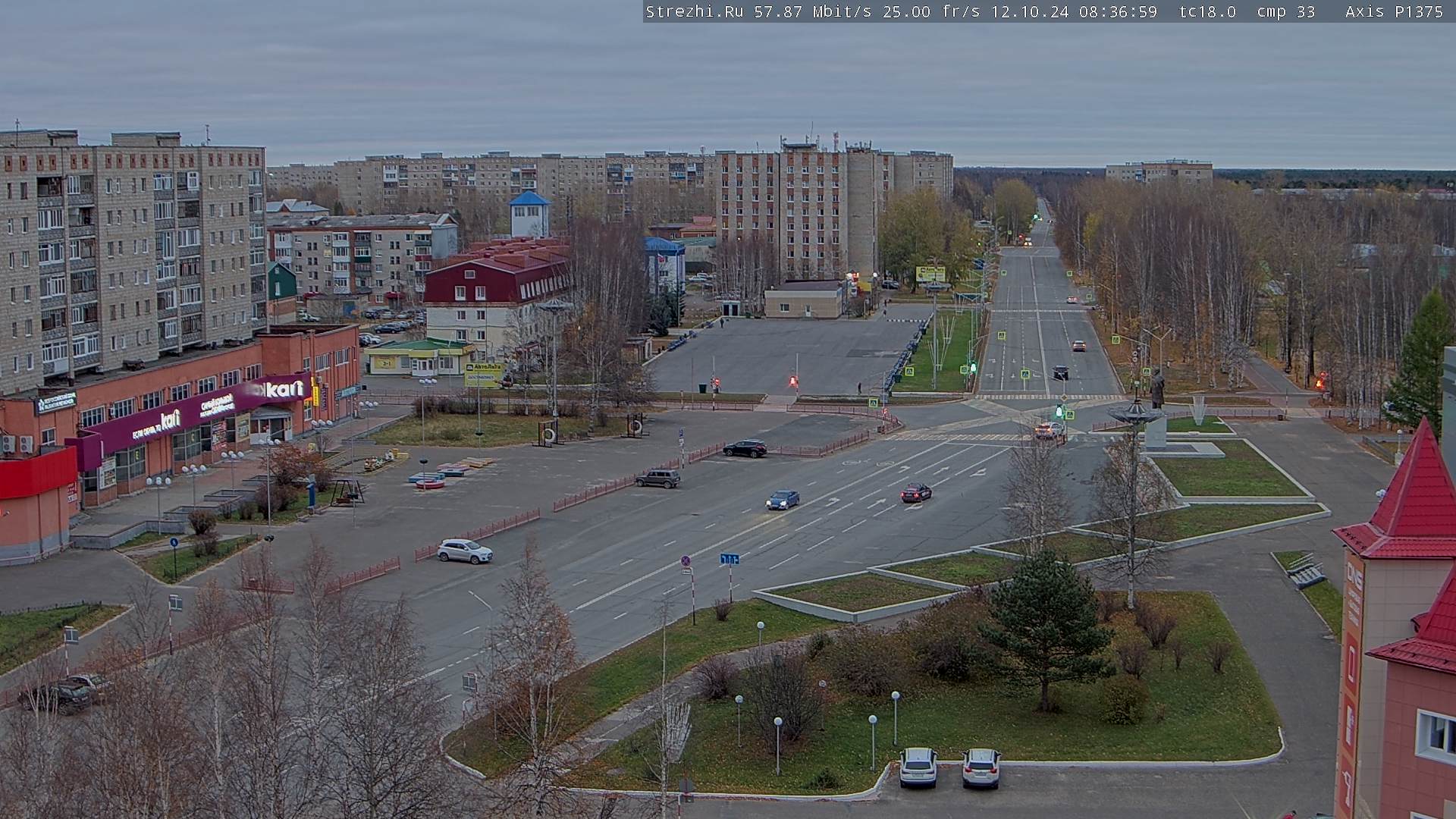The image size is (1456, 819).
Task: Click the Strezhi.Ru overlay text
Action: click(x=695, y=12)
